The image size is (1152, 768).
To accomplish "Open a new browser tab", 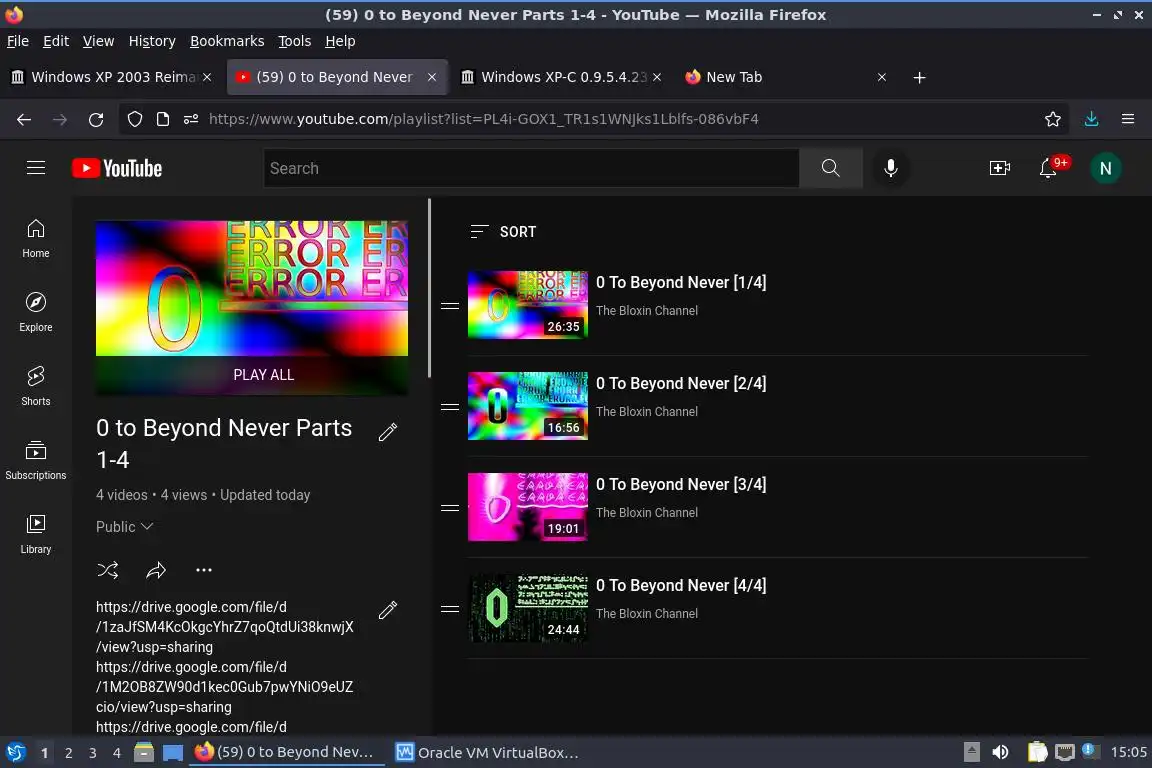I will pyautogui.click(x=919, y=77).
